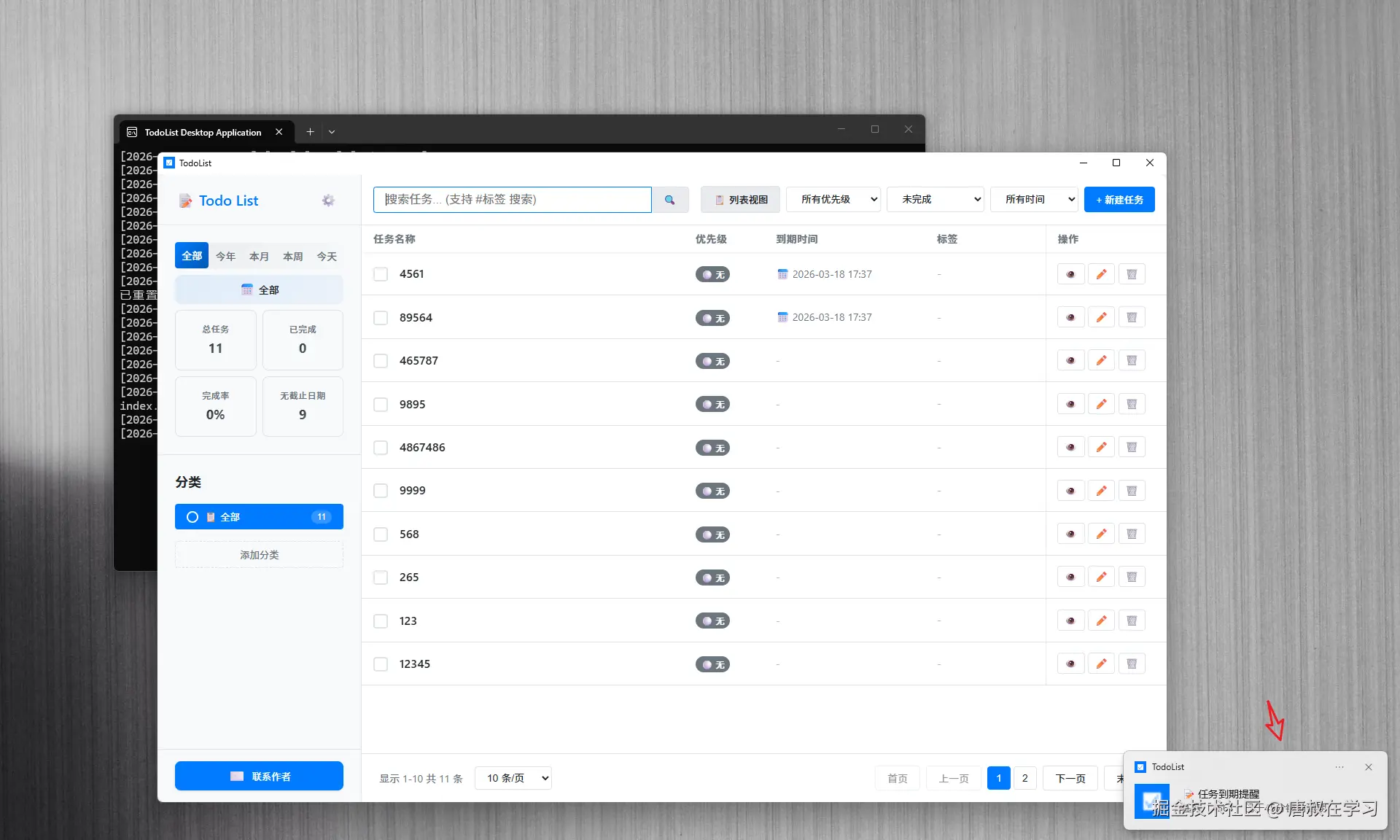1400x840 pixels.
Task: Mark task 9895 as complete
Action: [x=381, y=404]
